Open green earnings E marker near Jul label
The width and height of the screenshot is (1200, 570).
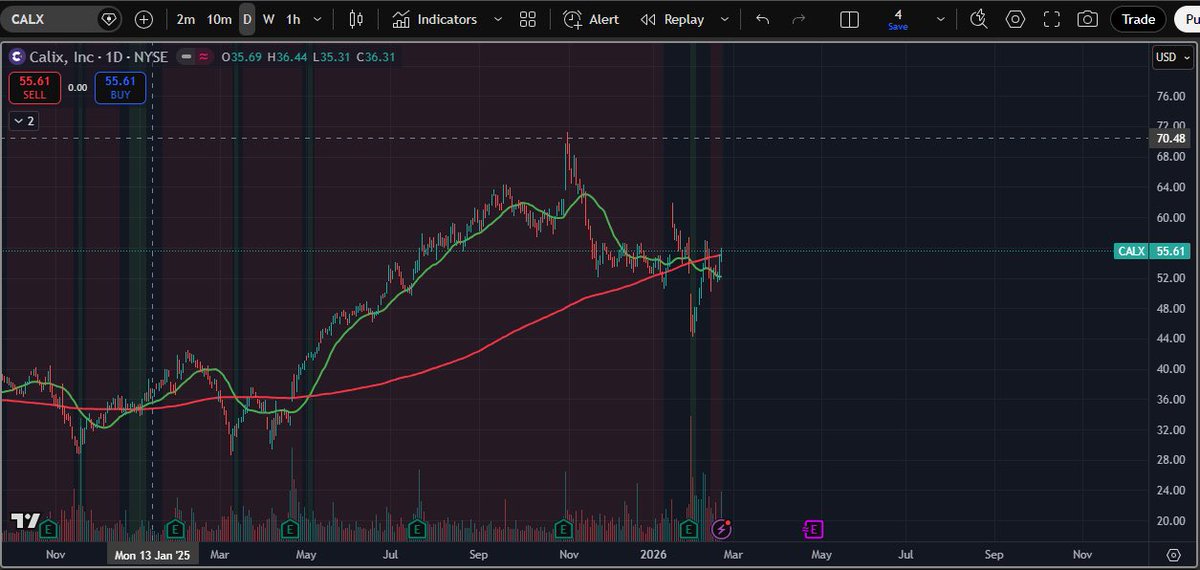click(418, 527)
